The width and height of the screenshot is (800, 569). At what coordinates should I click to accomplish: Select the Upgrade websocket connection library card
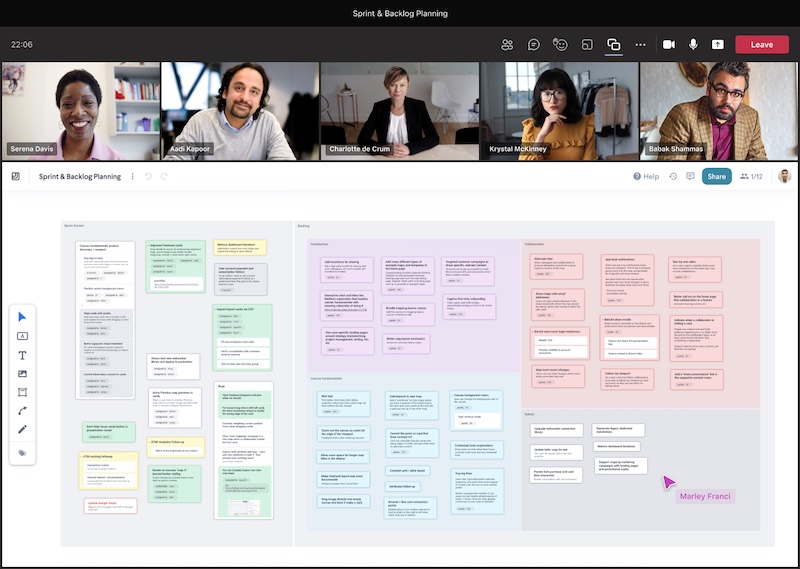coord(557,430)
